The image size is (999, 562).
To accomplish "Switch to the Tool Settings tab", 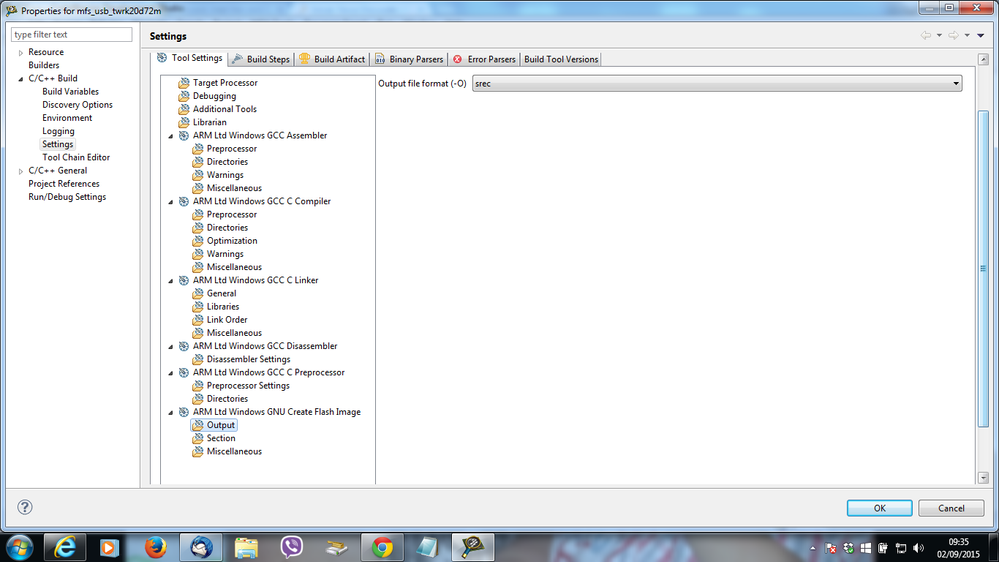I will point(190,58).
